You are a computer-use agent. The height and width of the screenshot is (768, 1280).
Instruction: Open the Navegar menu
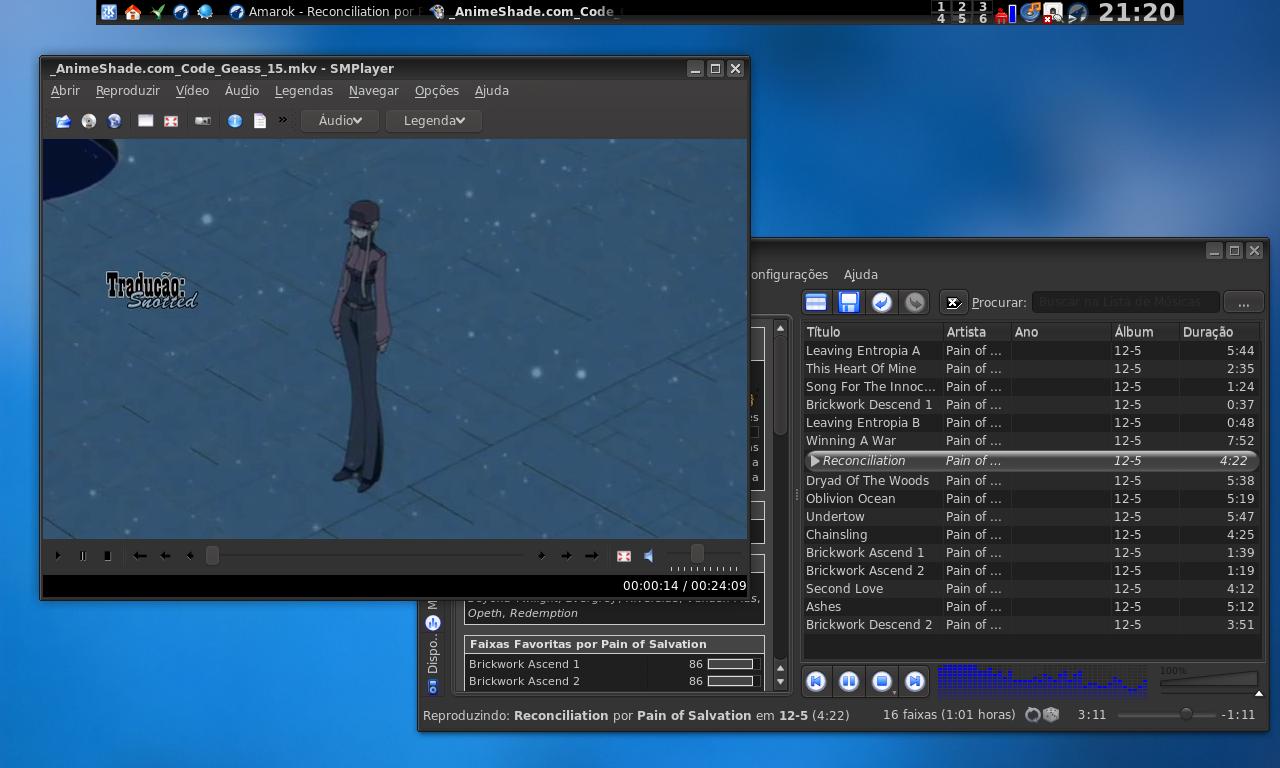pos(374,91)
